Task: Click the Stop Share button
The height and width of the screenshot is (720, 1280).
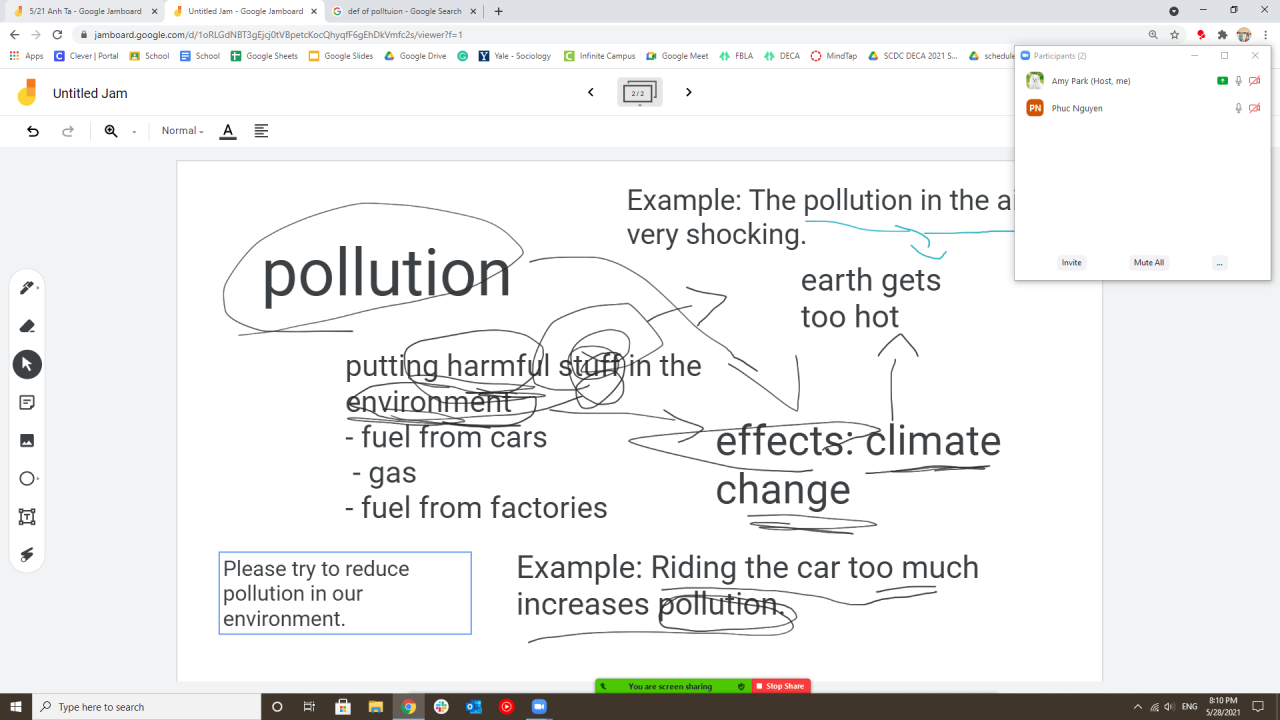Action: point(781,686)
